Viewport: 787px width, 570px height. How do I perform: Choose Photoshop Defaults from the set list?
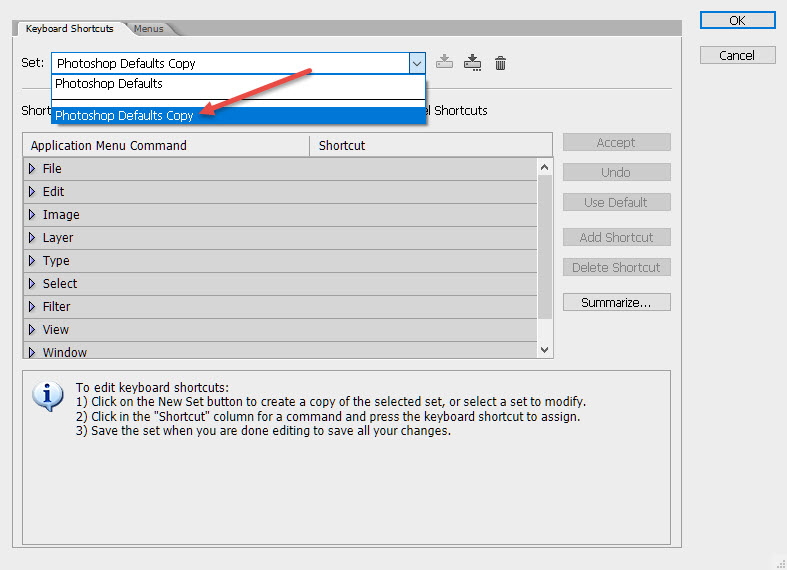click(x=238, y=84)
